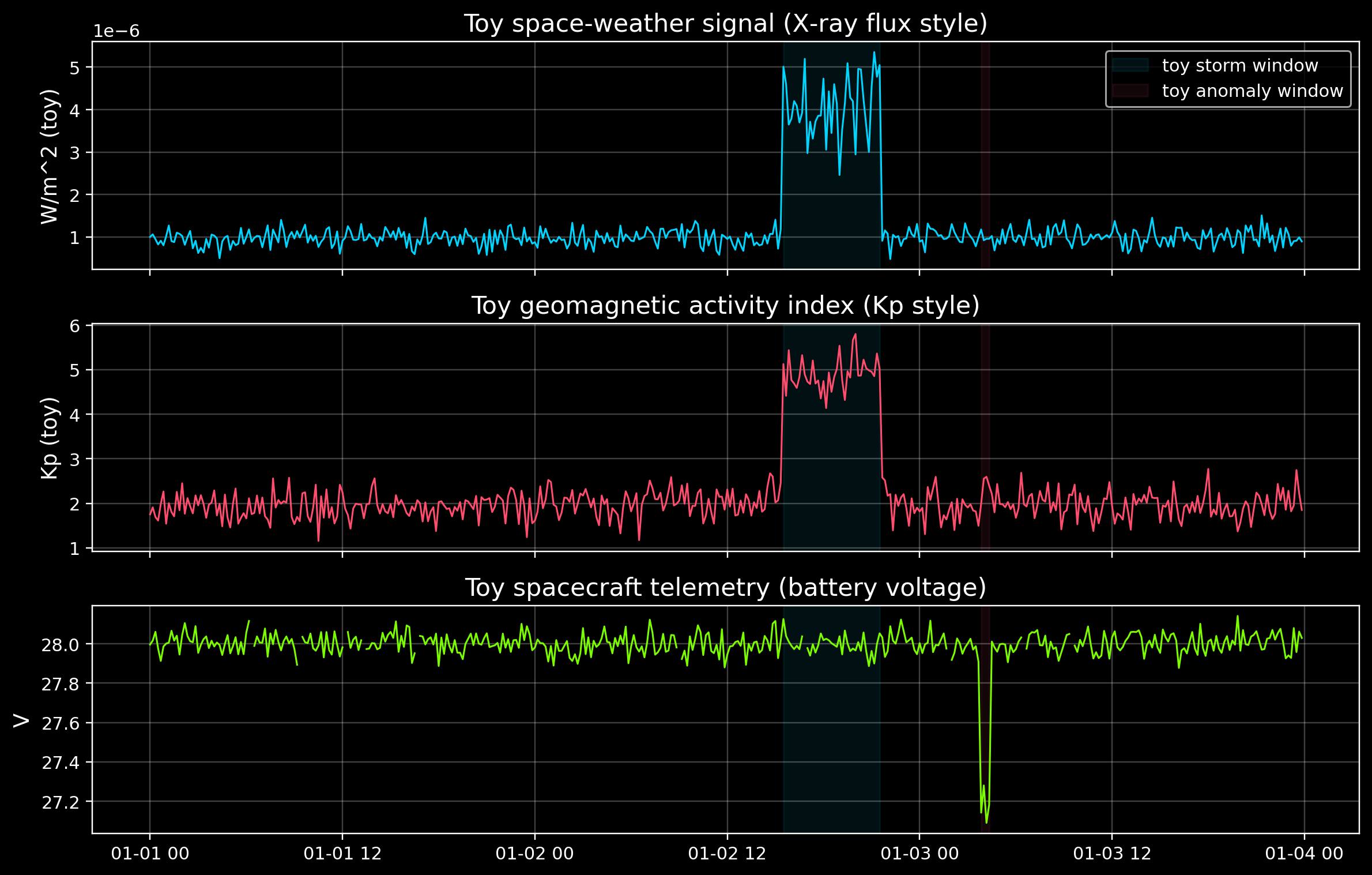Click the Kp (toy) y-axis label
Image resolution: width=1372 pixels, height=875 pixels.
[x=50, y=437]
